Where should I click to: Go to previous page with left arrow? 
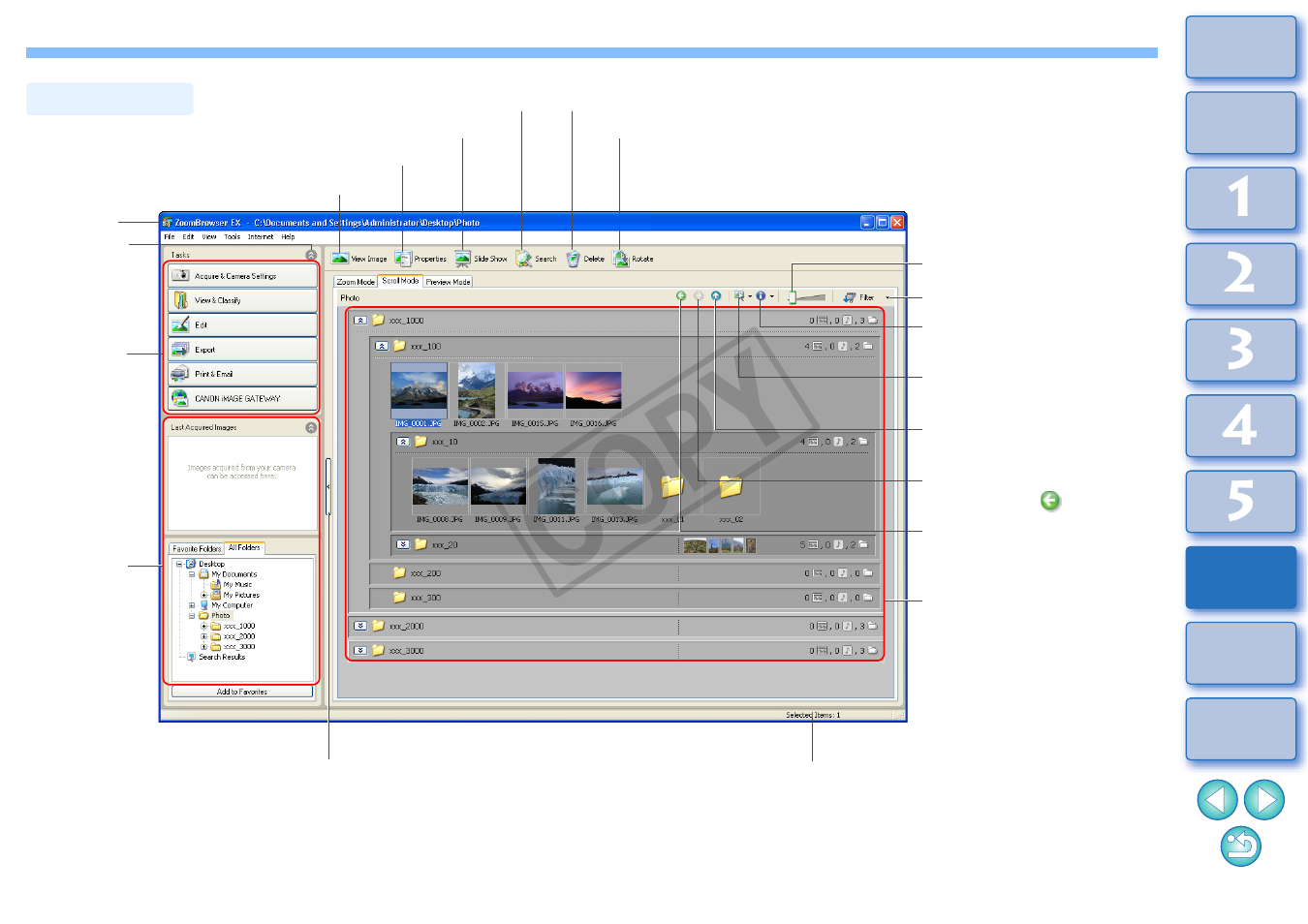(1217, 800)
